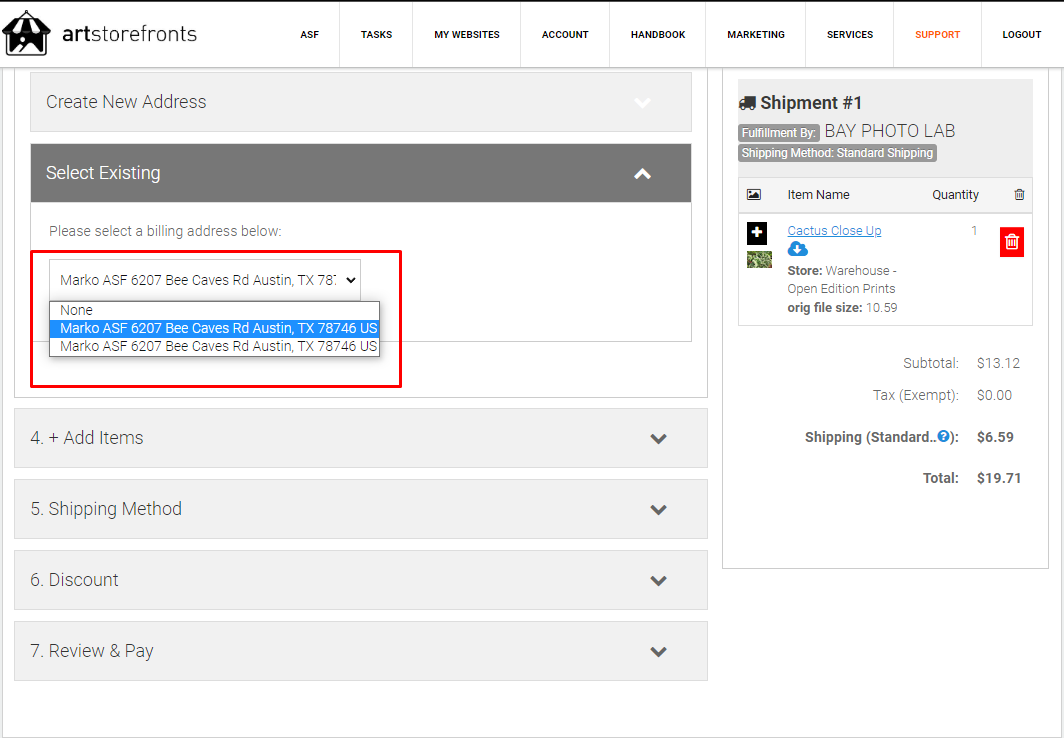Screen dimensions: 1064x738
Task: Click the Shipping Method: Standard Shipping badge
Action: 837,153
